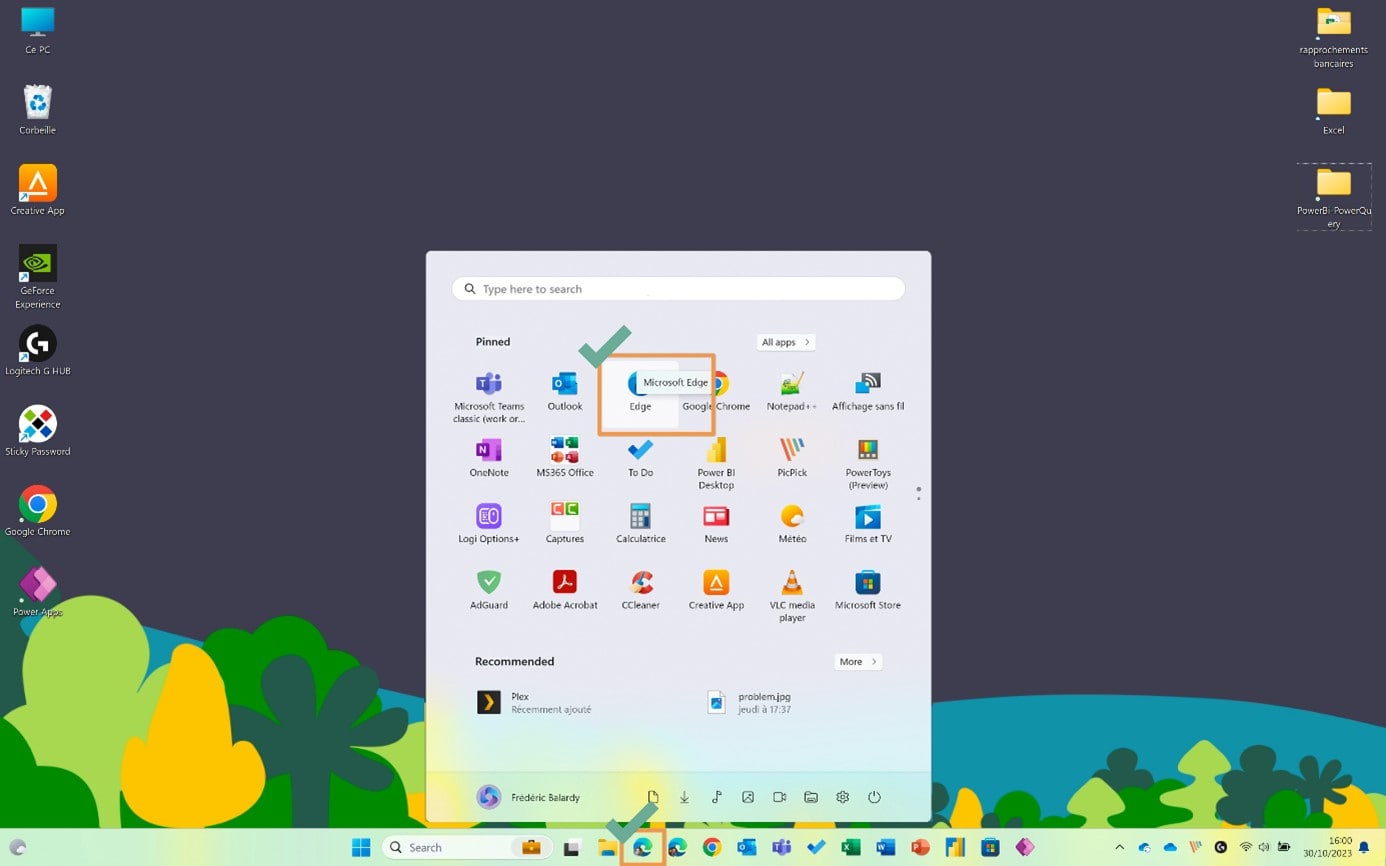Viewport: 1386px width, 866px height.
Task: Click the Windows Start button on taskbar
Action: [361, 847]
